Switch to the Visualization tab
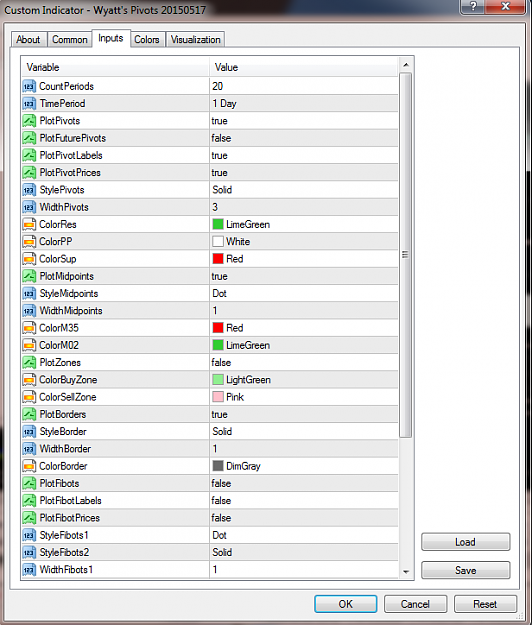 coord(196,39)
